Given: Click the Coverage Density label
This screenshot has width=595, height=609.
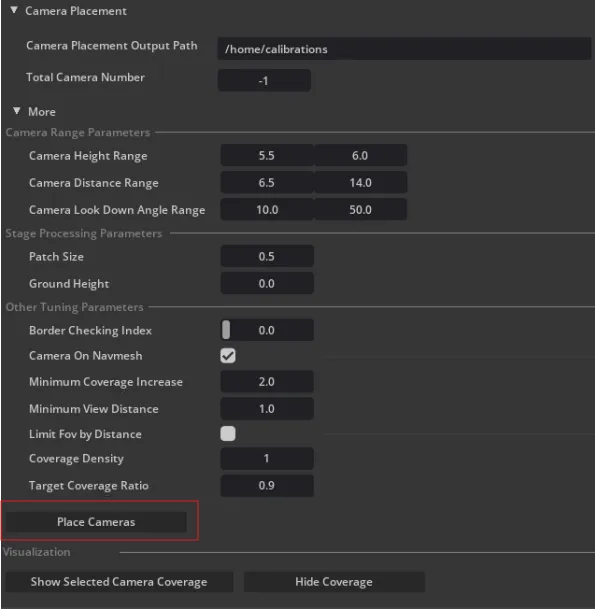Looking at the screenshot, I should coord(76,459).
